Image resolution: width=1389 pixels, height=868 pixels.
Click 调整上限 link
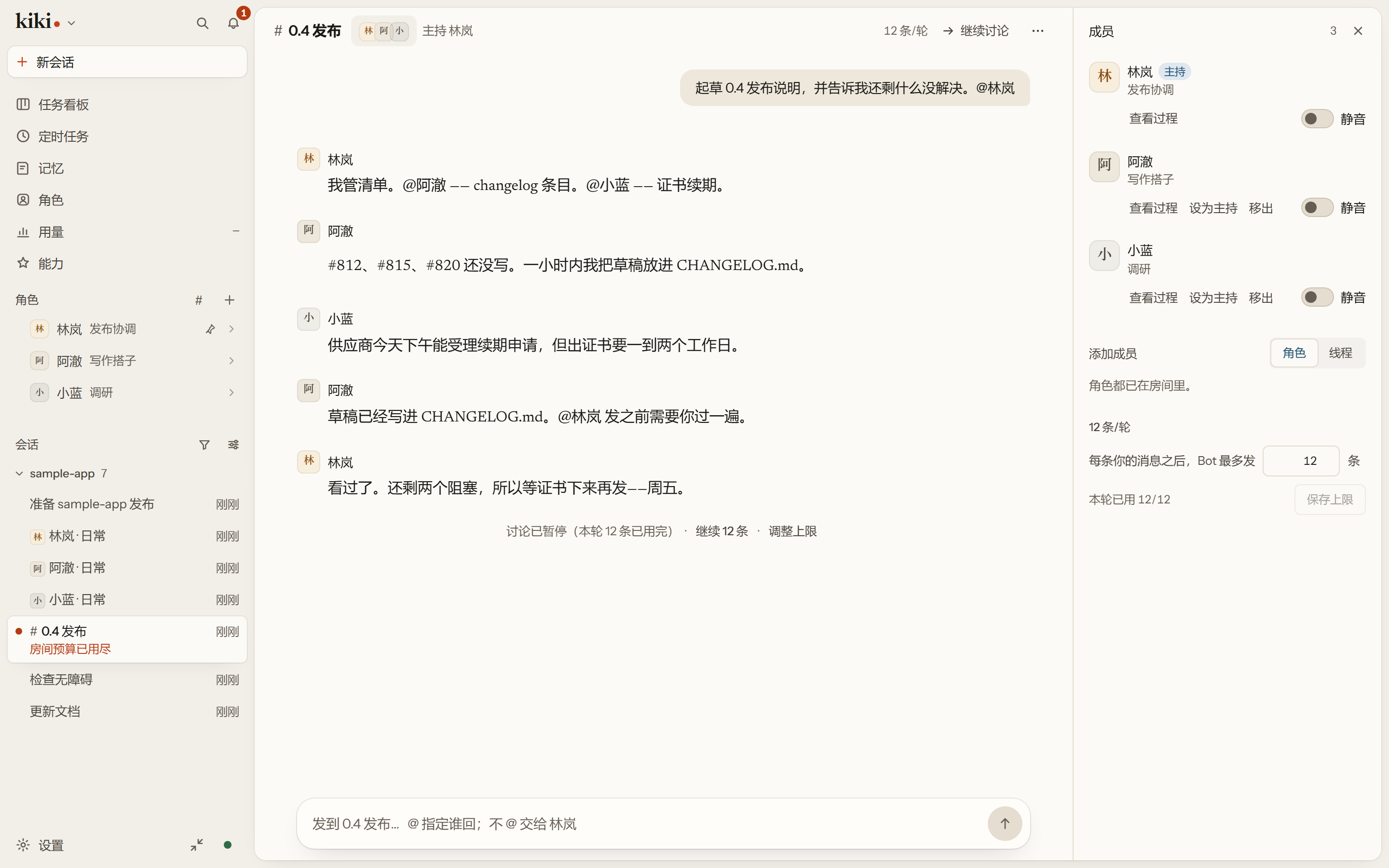793,531
